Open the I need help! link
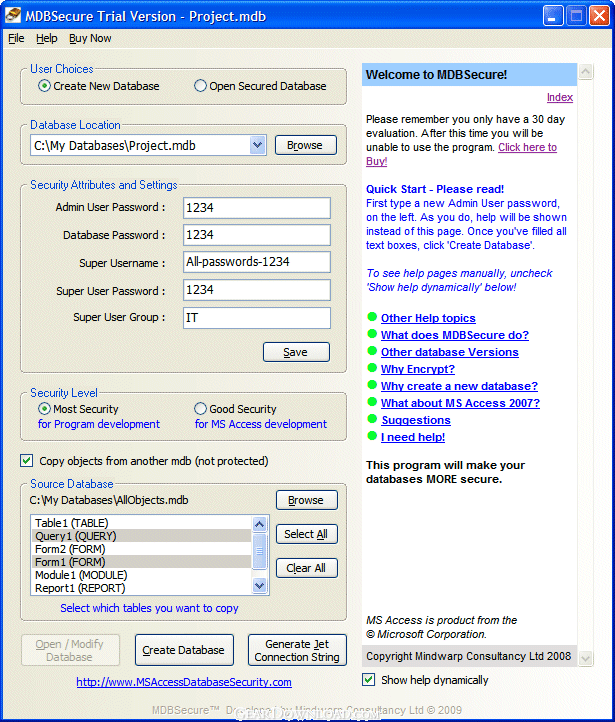This screenshot has width=615, height=722. (x=413, y=437)
